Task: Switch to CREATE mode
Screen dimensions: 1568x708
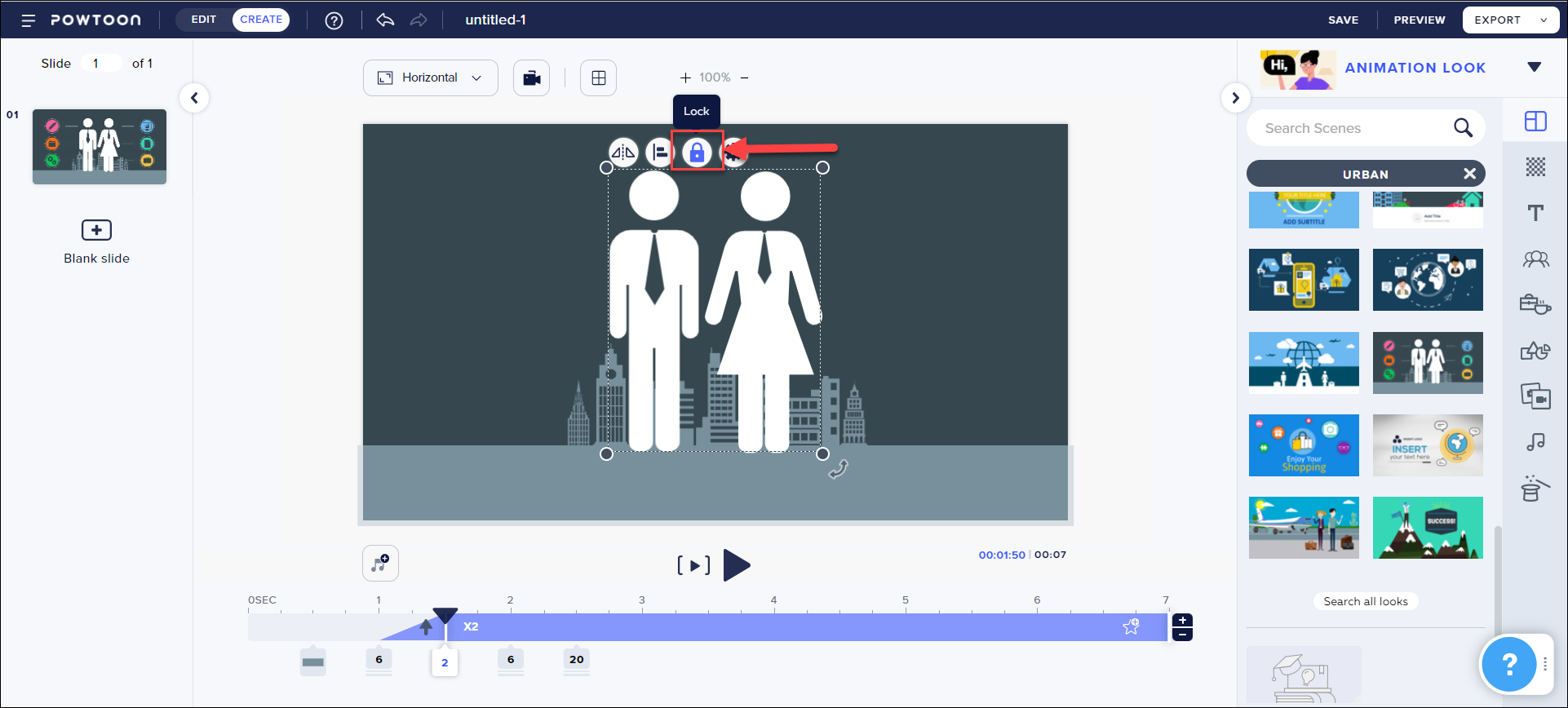Action: (x=261, y=20)
